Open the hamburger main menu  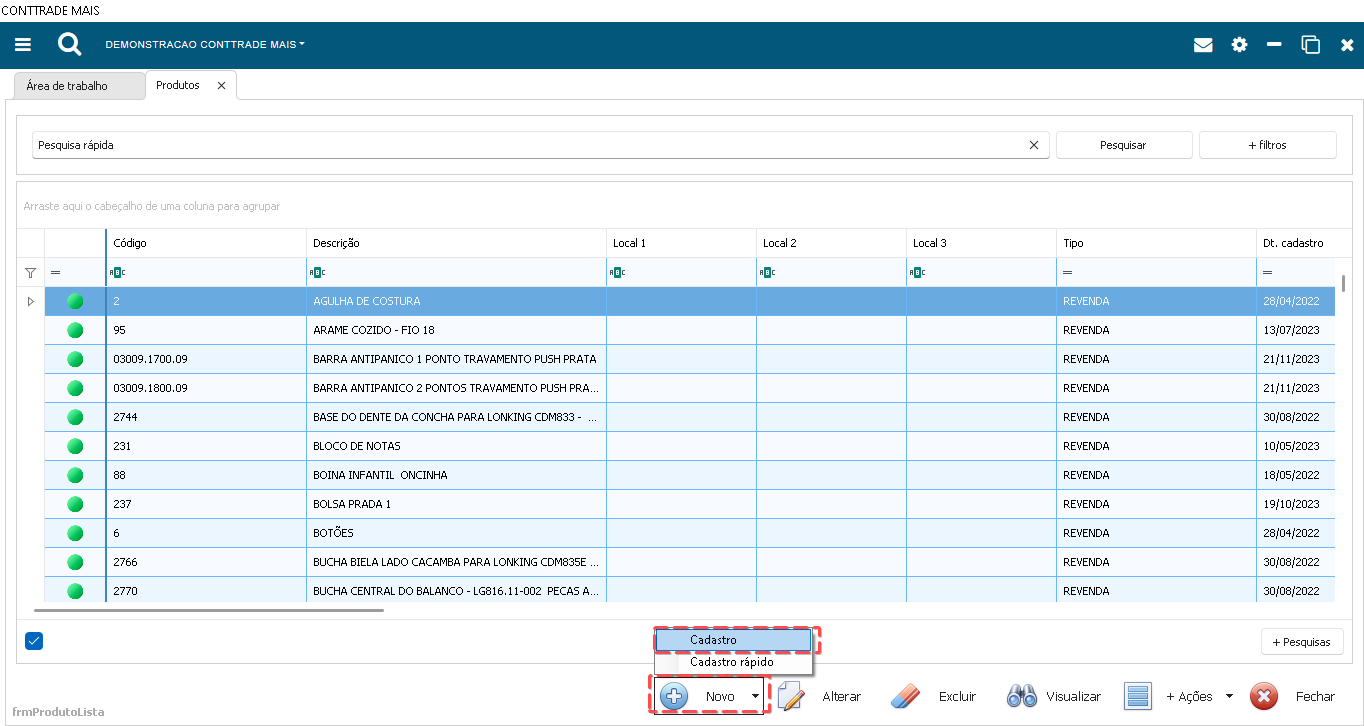(x=23, y=45)
